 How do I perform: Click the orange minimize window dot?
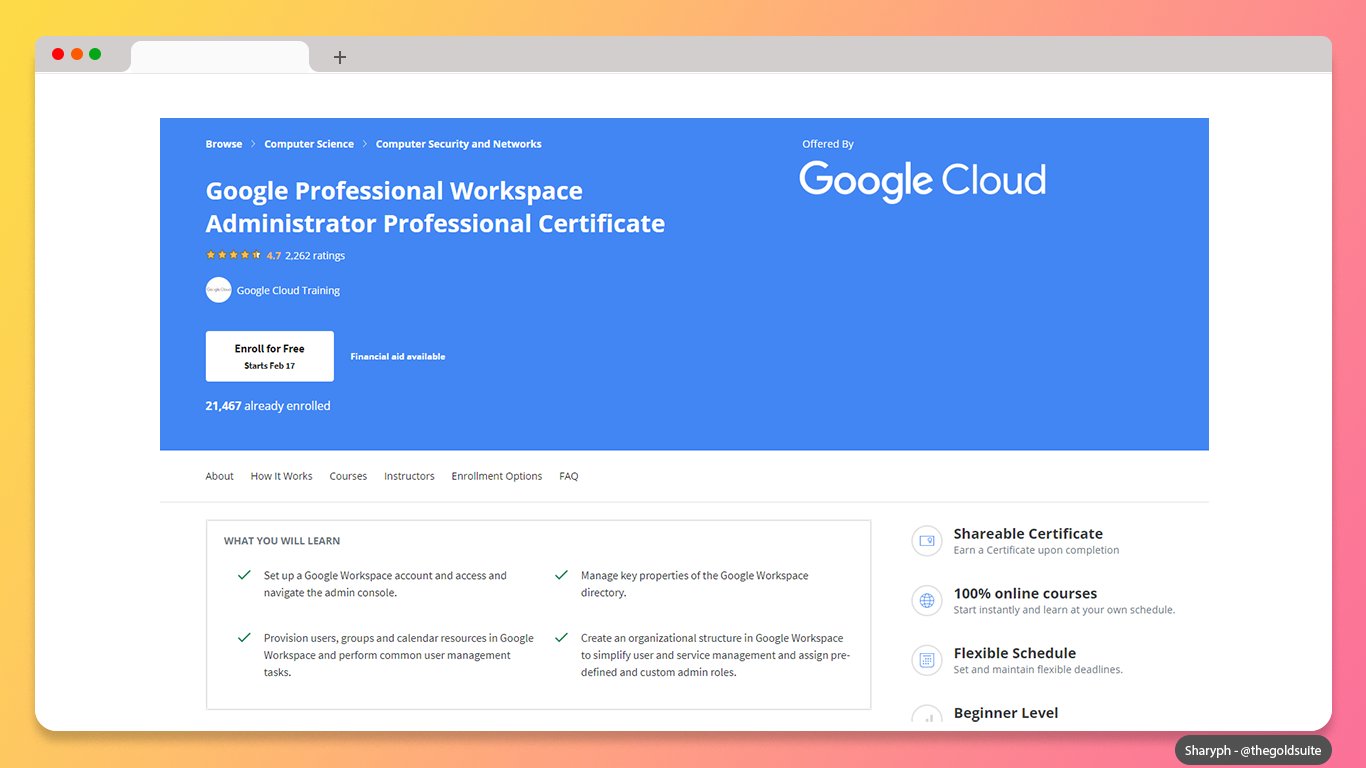[x=77, y=54]
